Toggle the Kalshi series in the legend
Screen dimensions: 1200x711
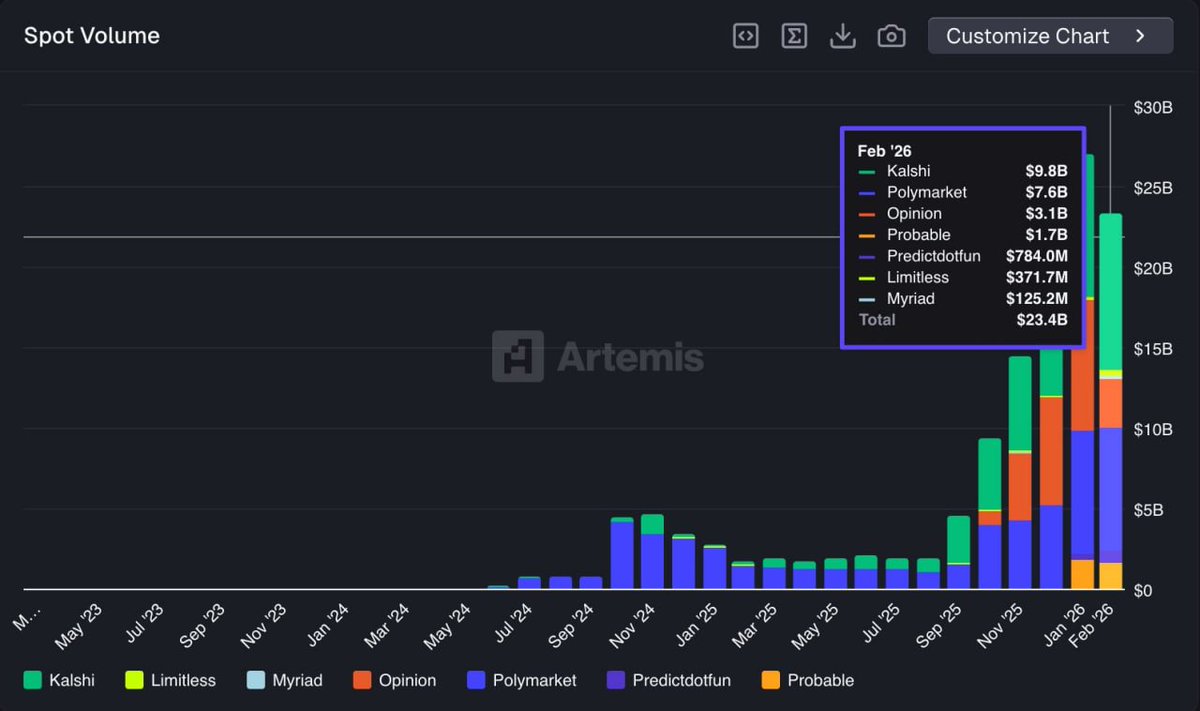point(62,680)
